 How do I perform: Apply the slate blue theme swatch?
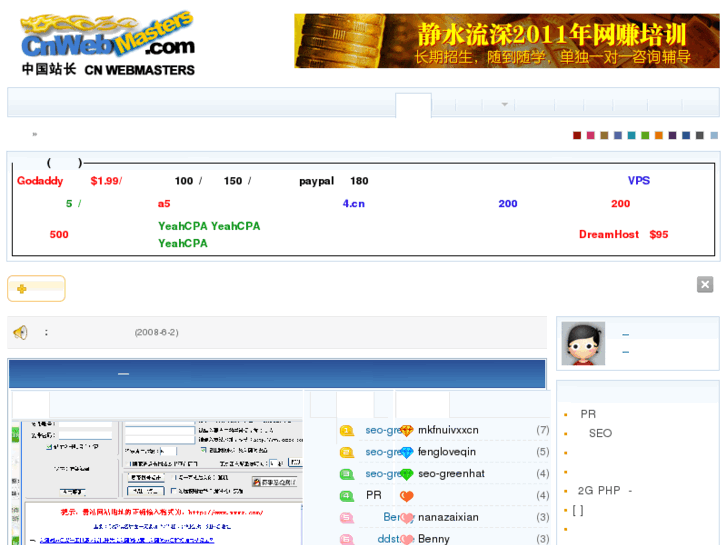coord(618,135)
